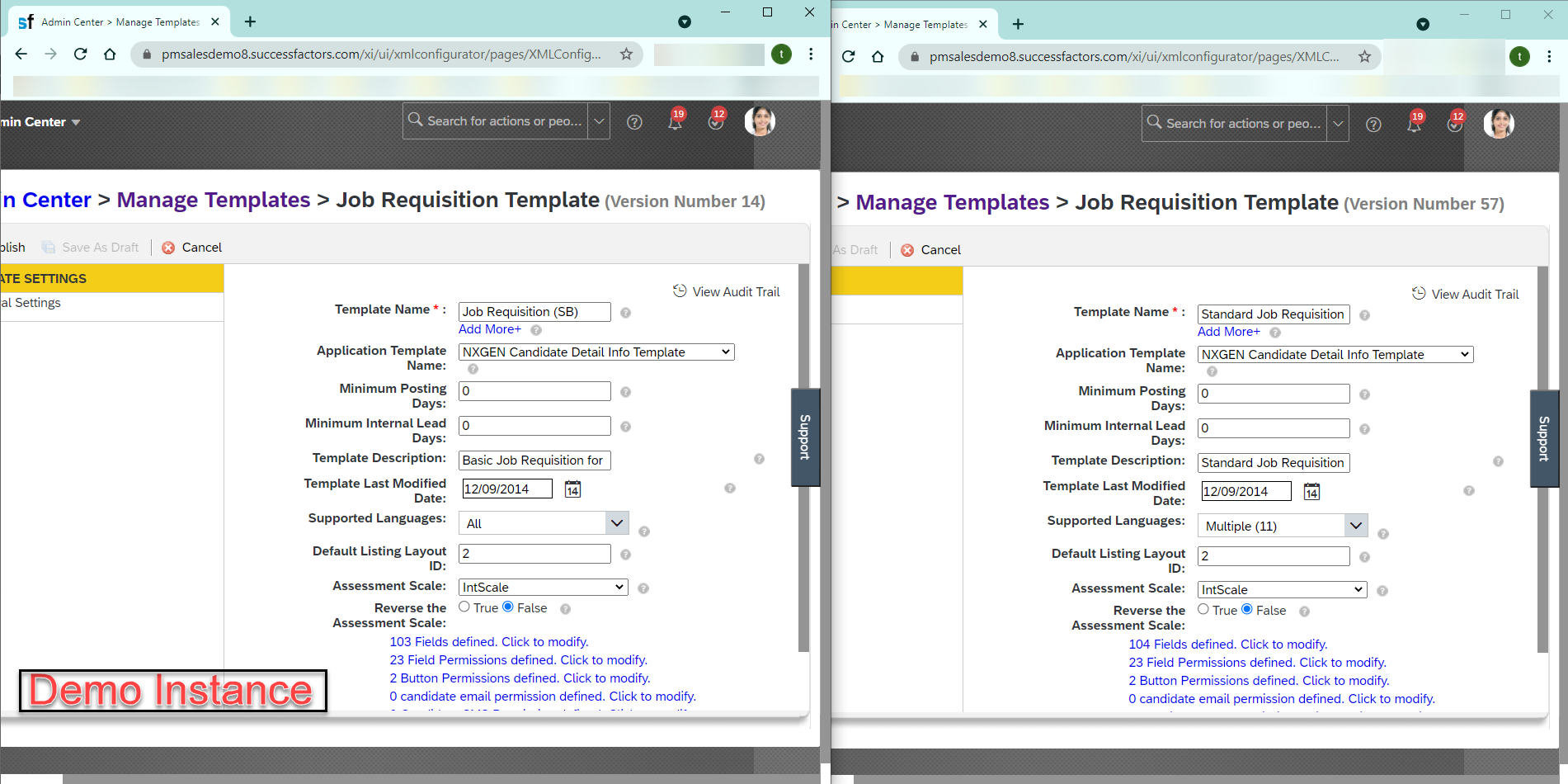
Task: Expand search options arrow in right window
Action: [1338, 124]
